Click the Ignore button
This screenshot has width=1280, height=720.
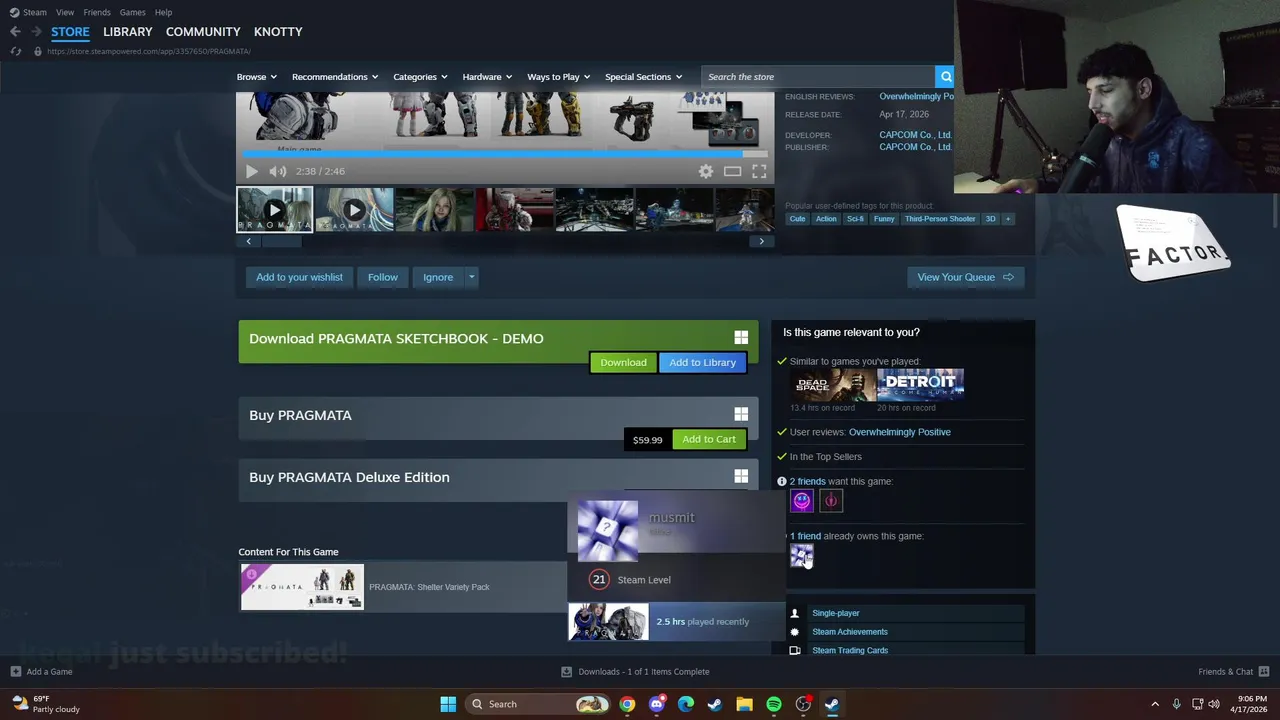(x=438, y=277)
